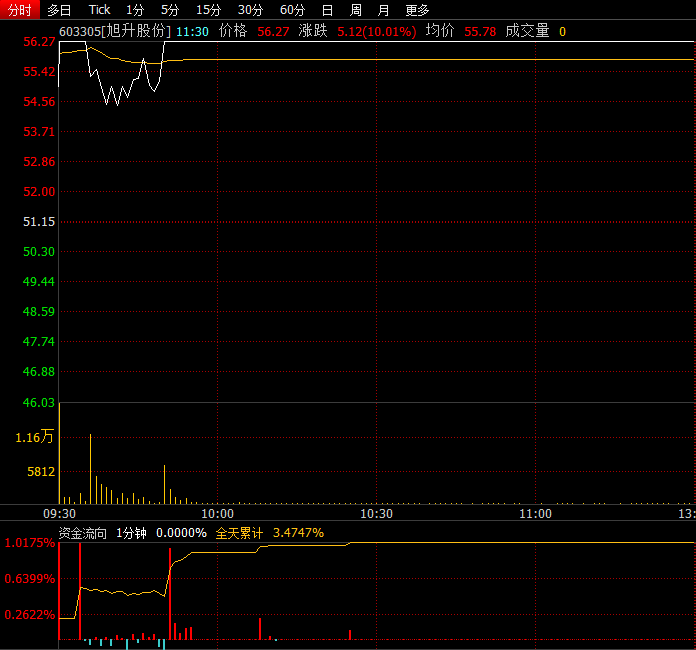Image resolution: width=696 pixels, height=650 pixels.
Task: Click the 46.03 bottom price axis label
Action: (39, 403)
